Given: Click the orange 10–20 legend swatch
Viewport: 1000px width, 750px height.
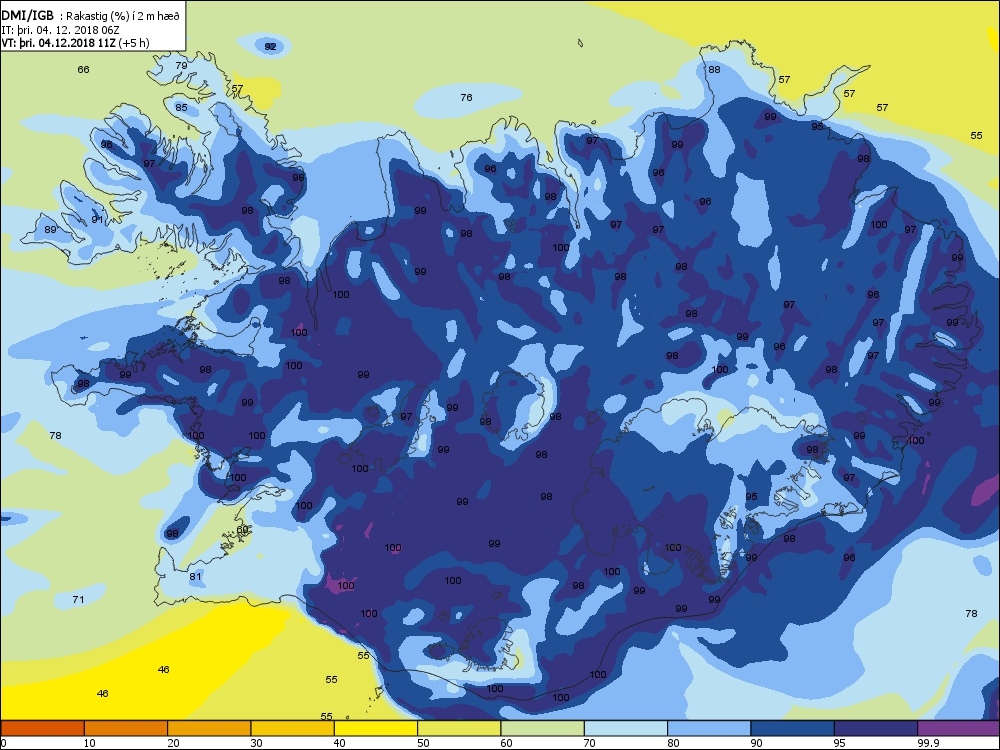Looking at the screenshot, I should (x=126, y=728).
